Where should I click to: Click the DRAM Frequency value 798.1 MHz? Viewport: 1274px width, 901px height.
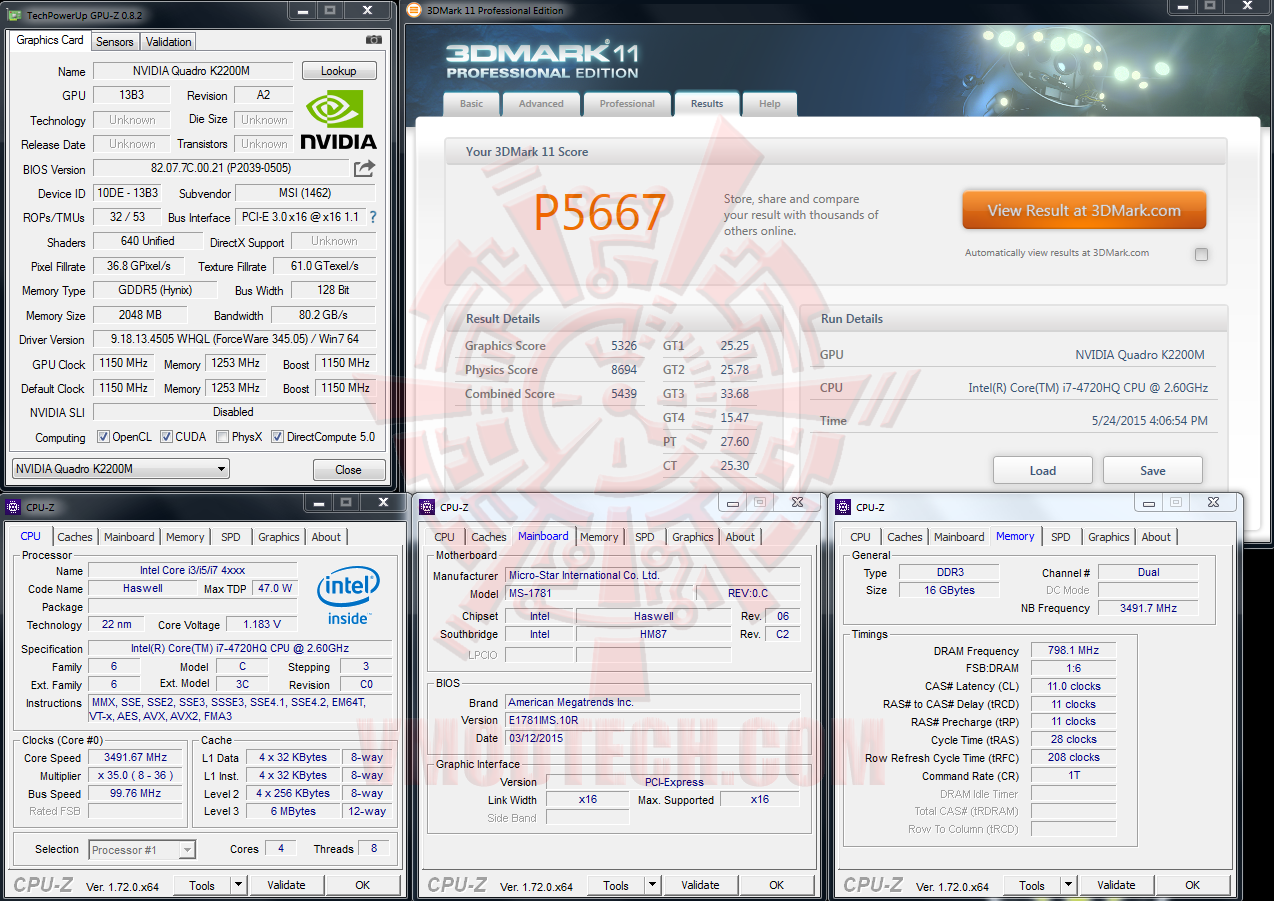click(1073, 651)
